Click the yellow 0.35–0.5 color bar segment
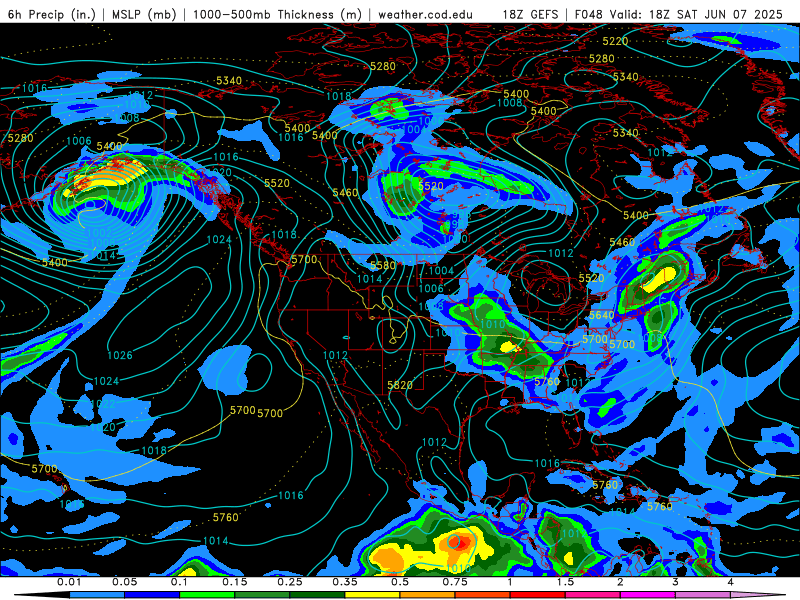The height and width of the screenshot is (600, 800). coord(372,595)
